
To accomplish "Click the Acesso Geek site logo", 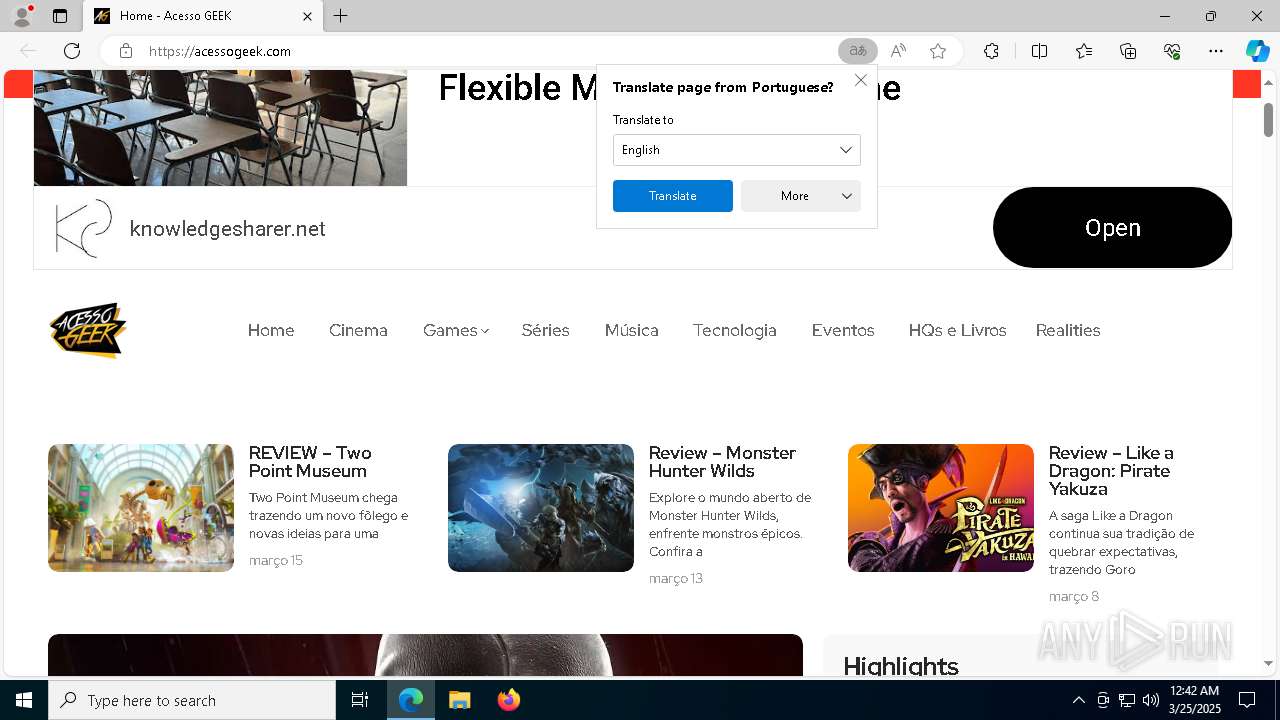I will [88, 330].
